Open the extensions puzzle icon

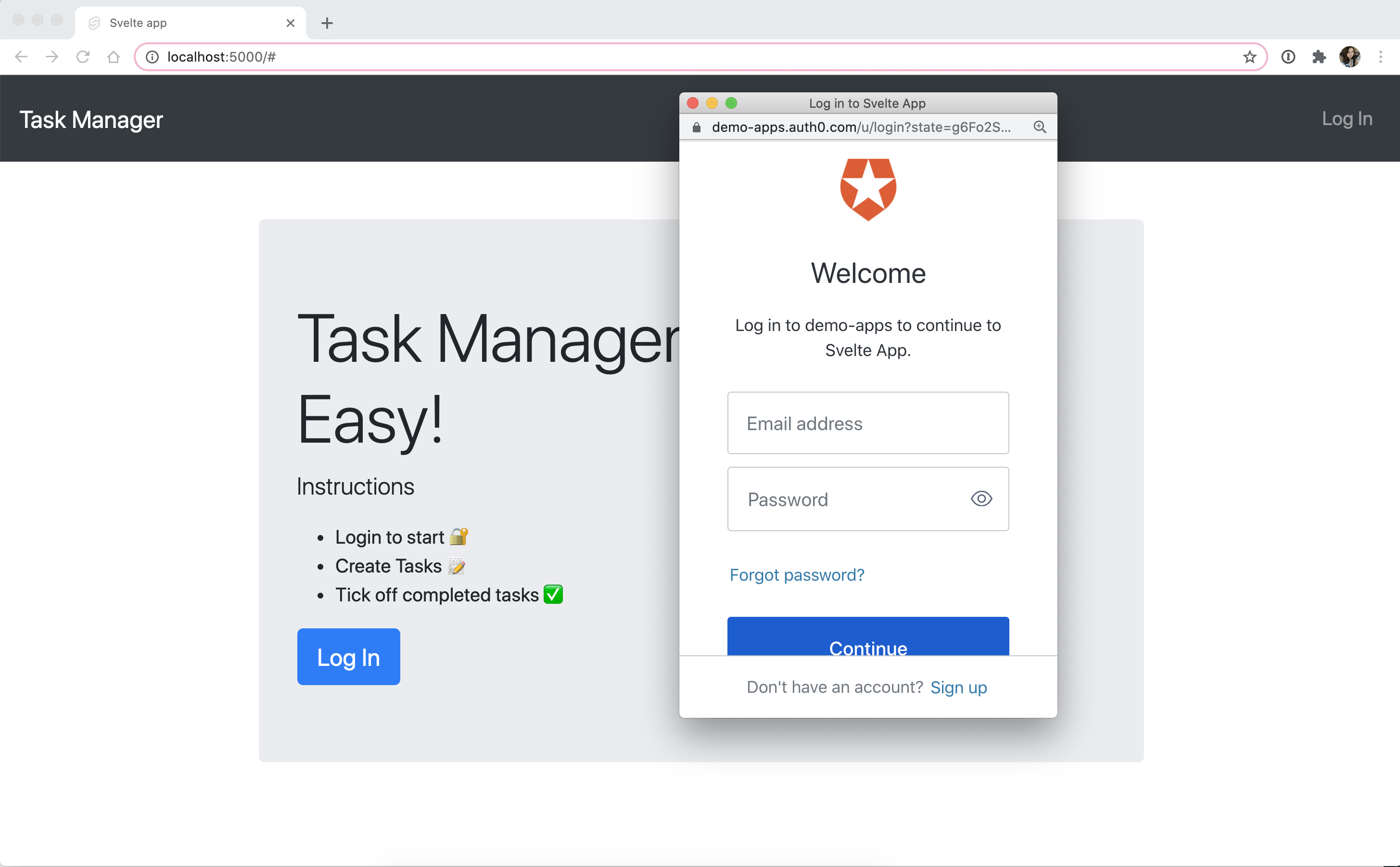(x=1319, y=57)
